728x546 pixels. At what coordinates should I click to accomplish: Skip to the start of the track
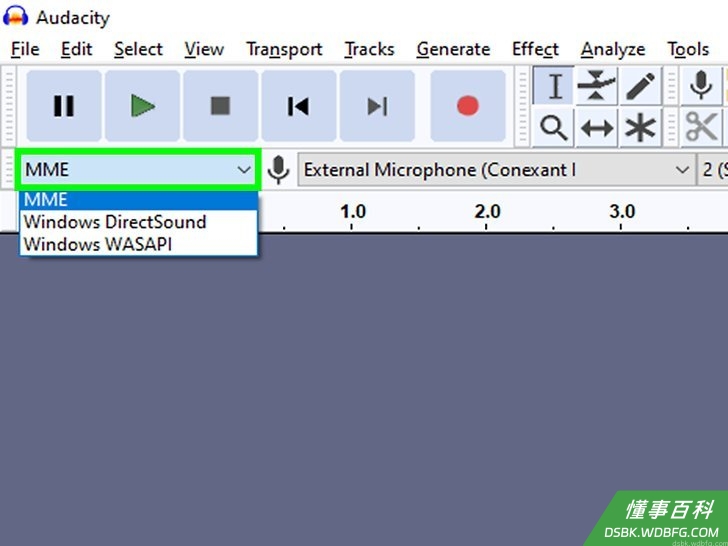pyautogui.click(x=299, y=106)
